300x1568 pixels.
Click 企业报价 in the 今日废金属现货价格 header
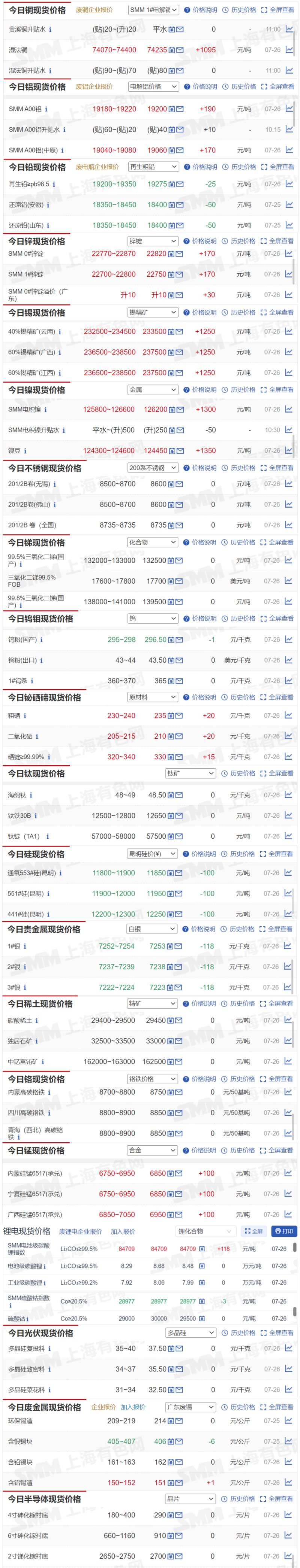pos(103,1407)
